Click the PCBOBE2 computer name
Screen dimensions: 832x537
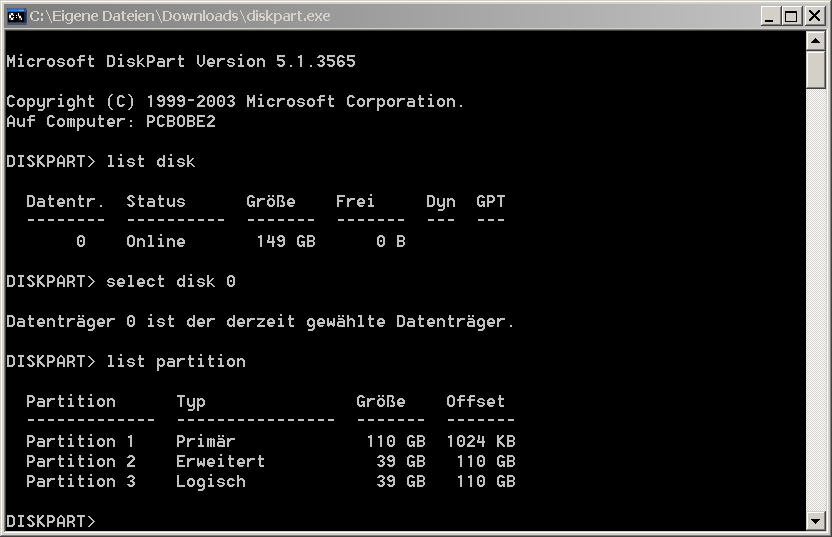point(181,122)
